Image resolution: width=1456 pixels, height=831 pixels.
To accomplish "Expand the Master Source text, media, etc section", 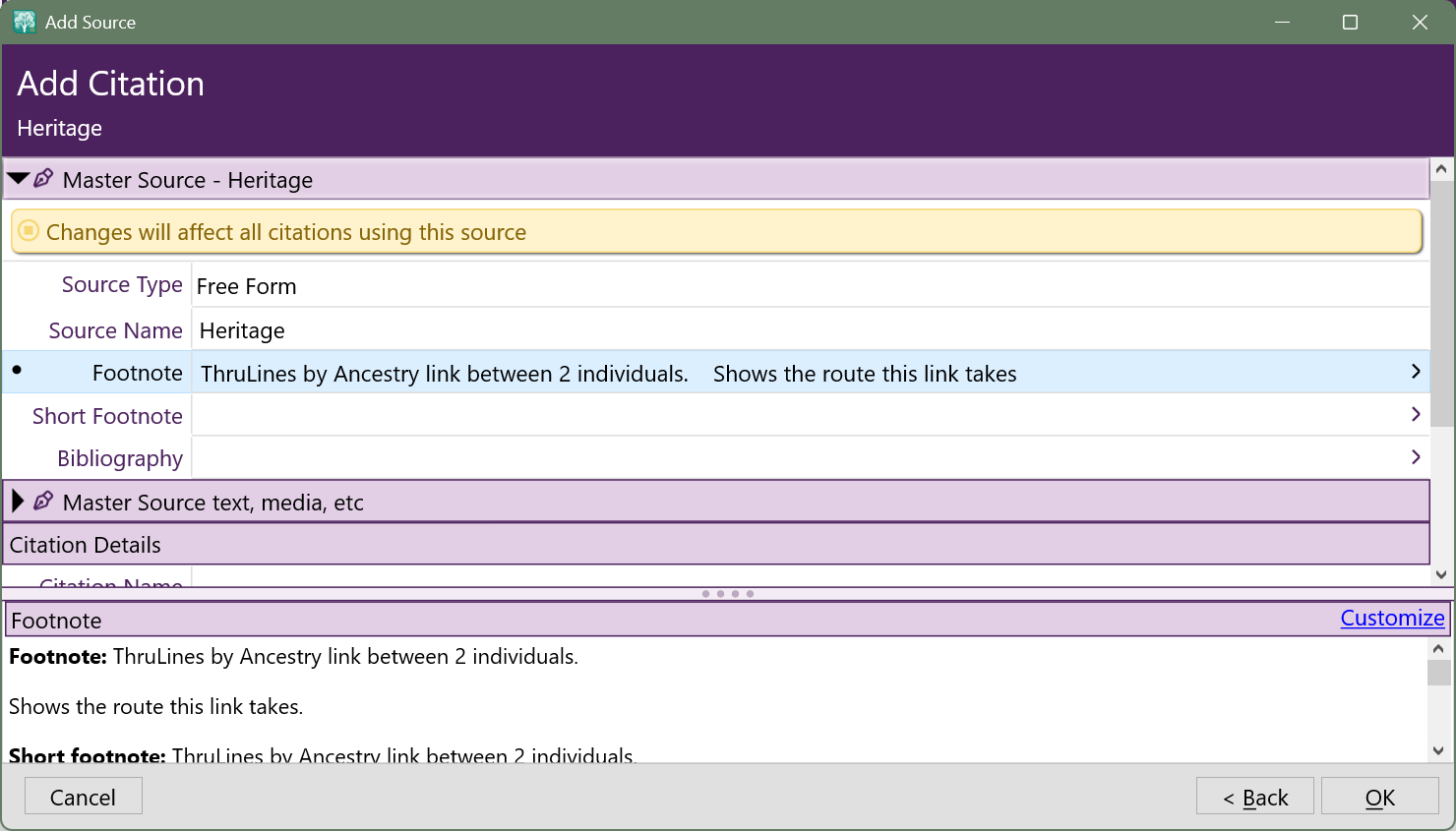I will (x=17, y=502).
